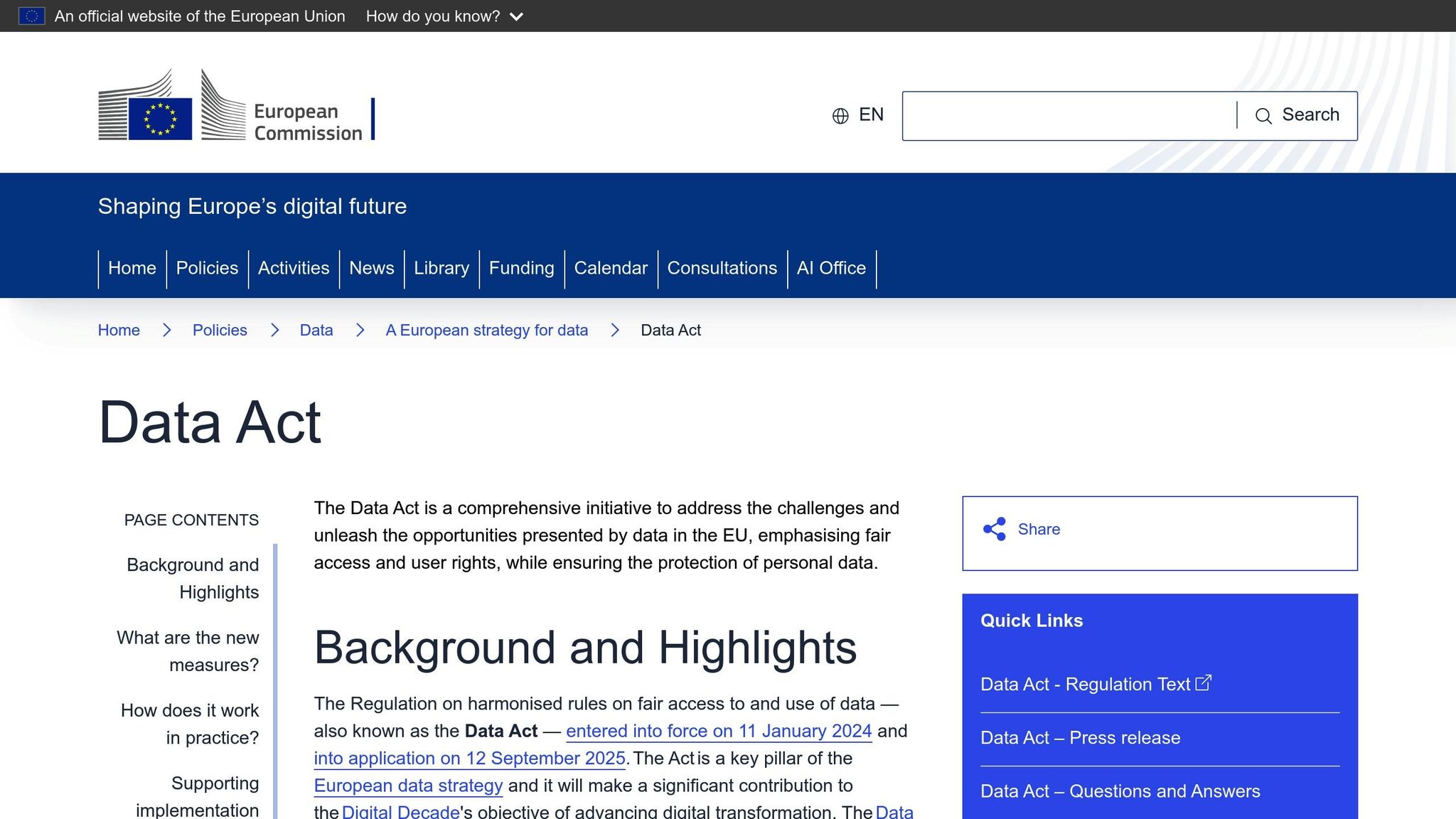Open the external link icon on Data Act - Regulation Text

pos(1203,682)
